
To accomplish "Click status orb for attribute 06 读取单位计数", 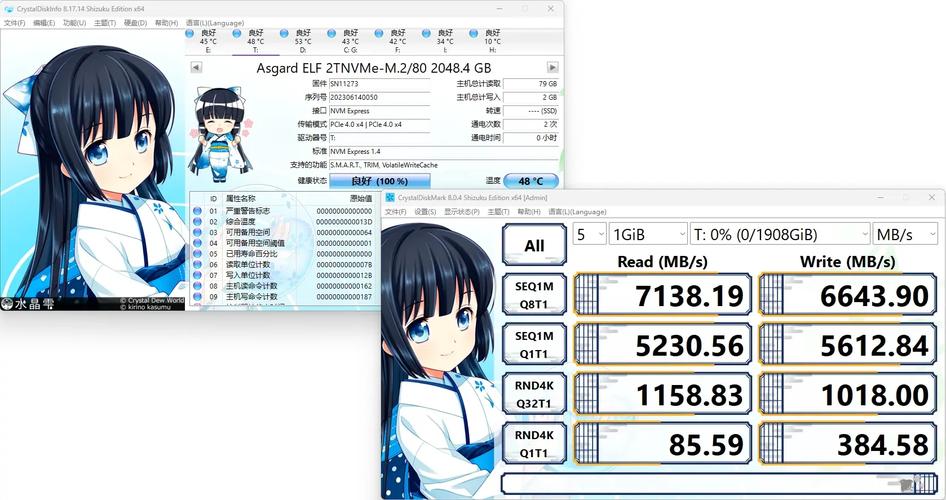I will pos(197,265).
